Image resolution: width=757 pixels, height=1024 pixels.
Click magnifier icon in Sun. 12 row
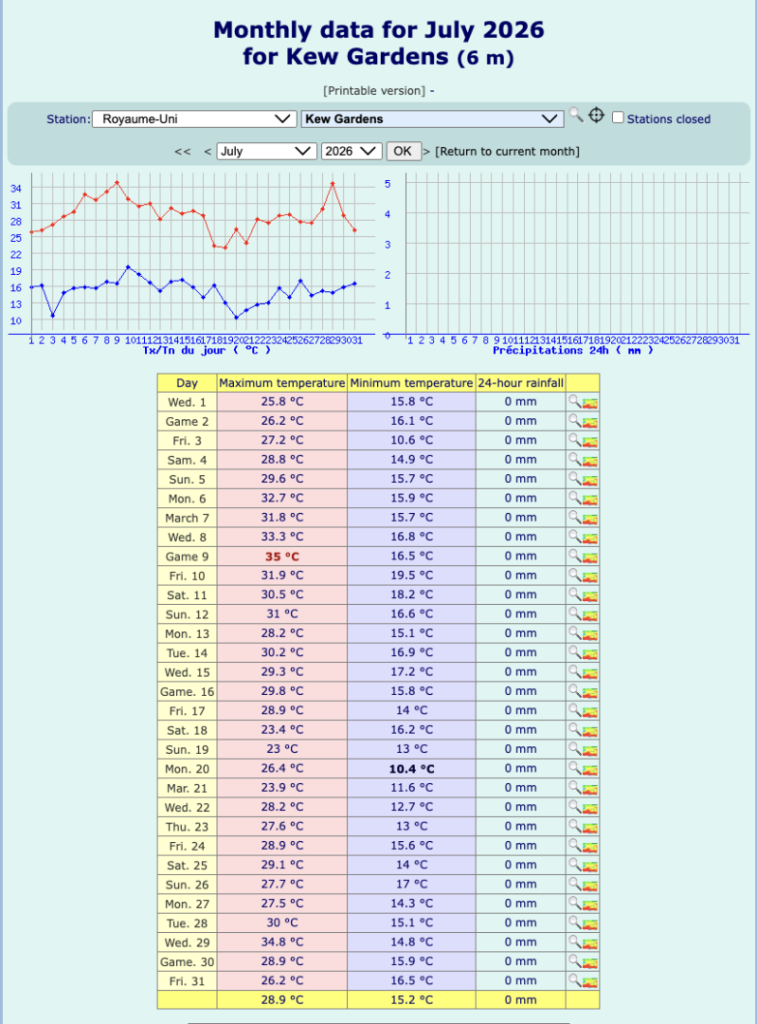pyautogui.click(x=574, y=613)
